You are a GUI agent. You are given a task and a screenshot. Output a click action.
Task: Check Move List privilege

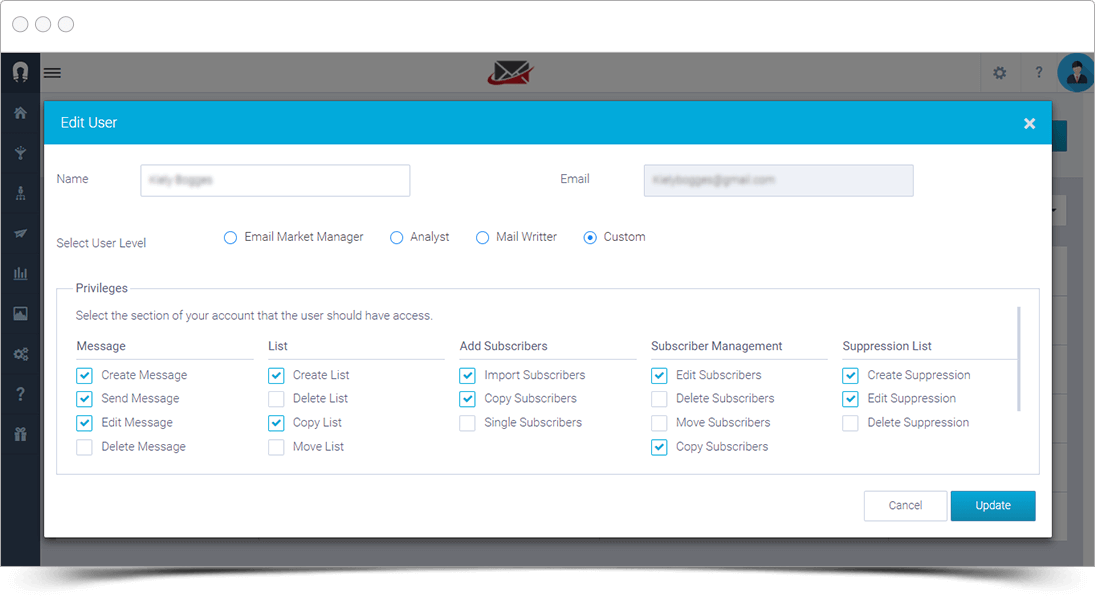click(276, 447)
